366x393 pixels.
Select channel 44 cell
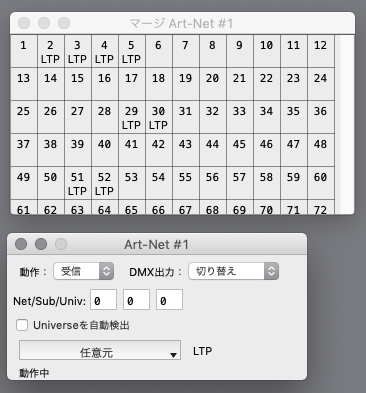(x=213, y=150)
